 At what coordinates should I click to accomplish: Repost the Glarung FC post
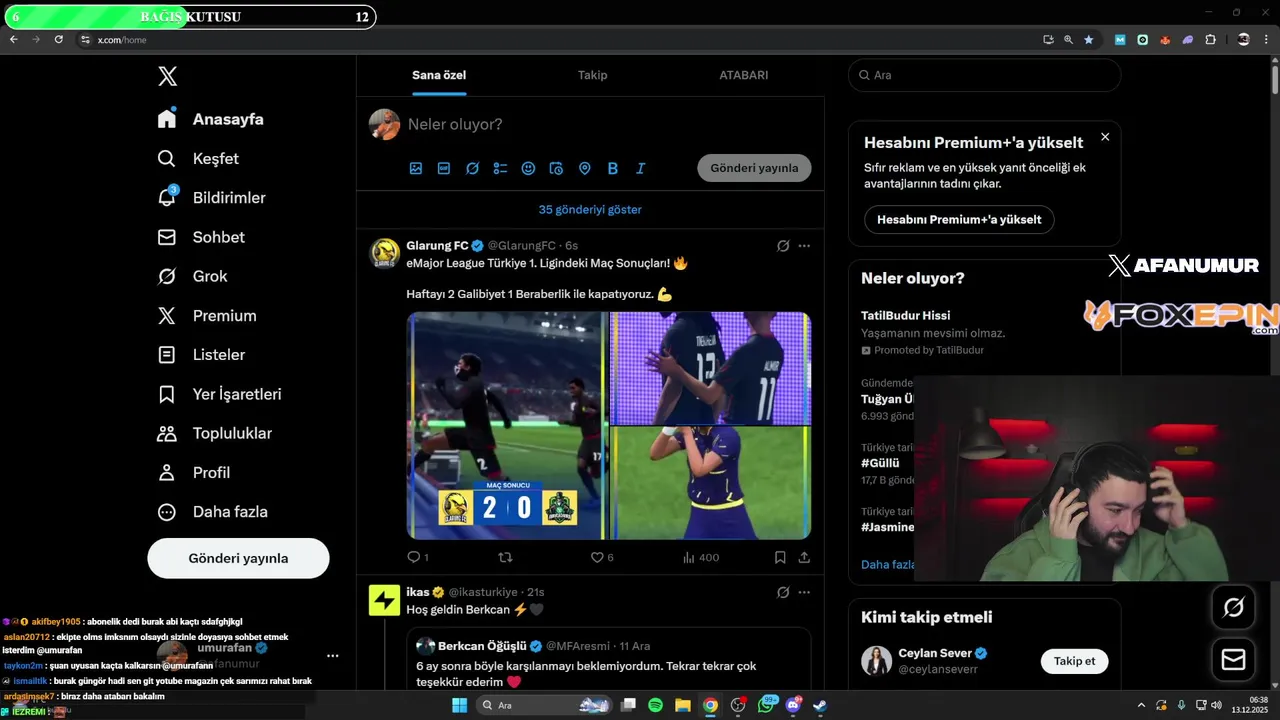click(505, 557)
